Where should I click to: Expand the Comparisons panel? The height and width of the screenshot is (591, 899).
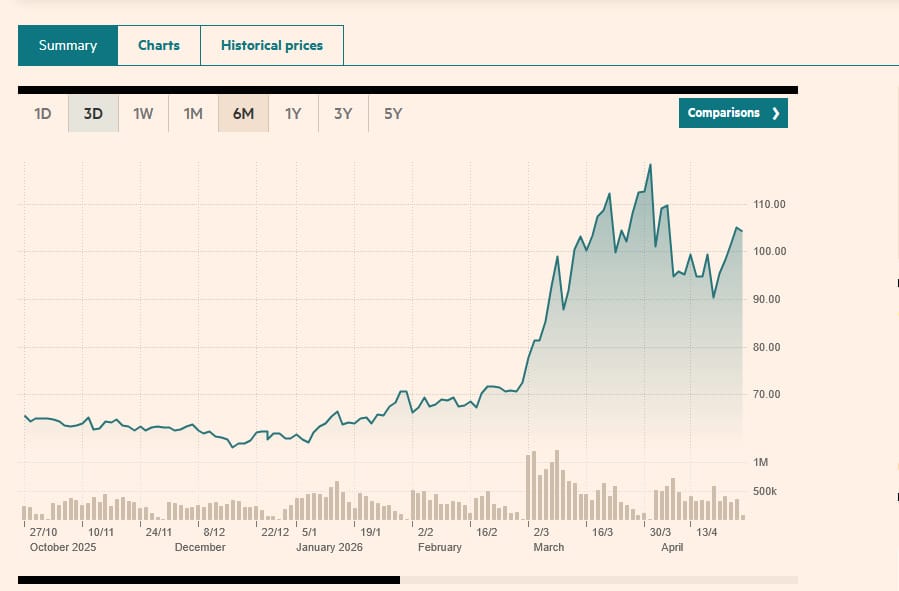[724, 113]
